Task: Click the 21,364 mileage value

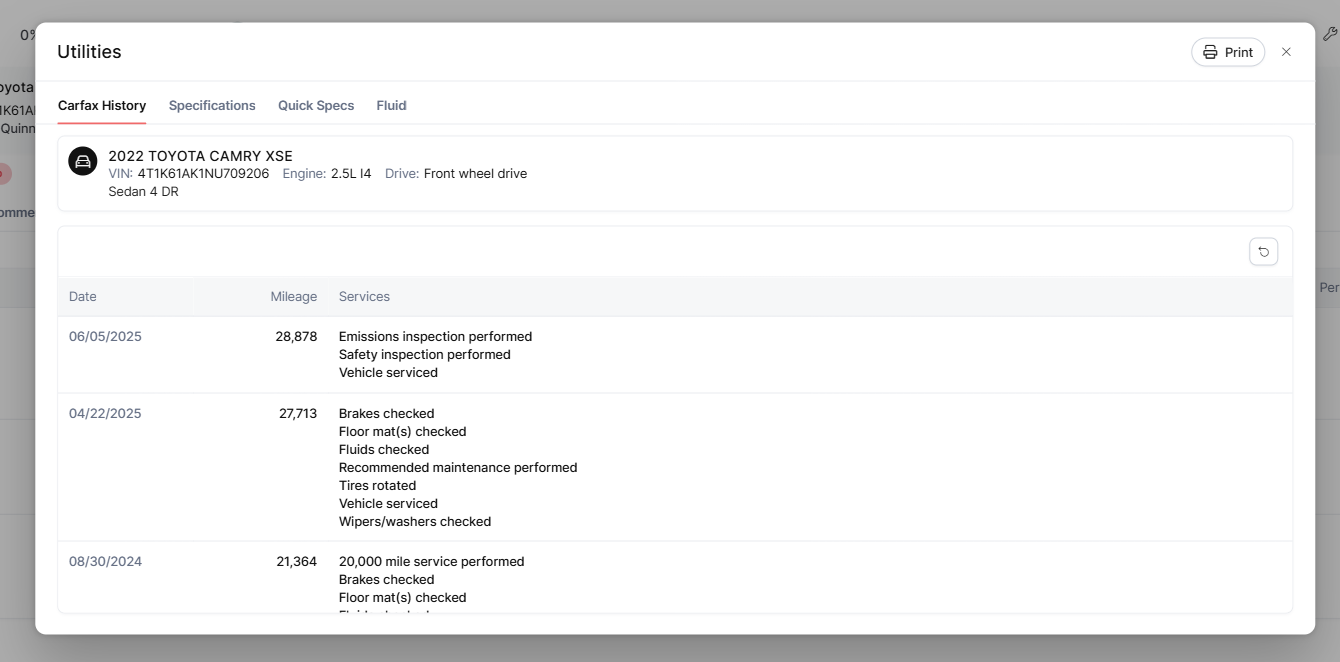Action: click(x=296, y=562)
